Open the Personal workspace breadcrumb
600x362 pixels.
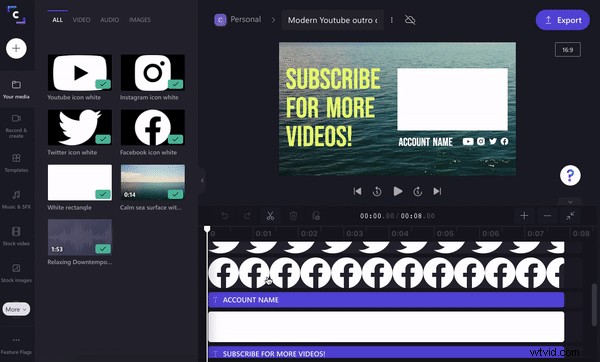238,20
